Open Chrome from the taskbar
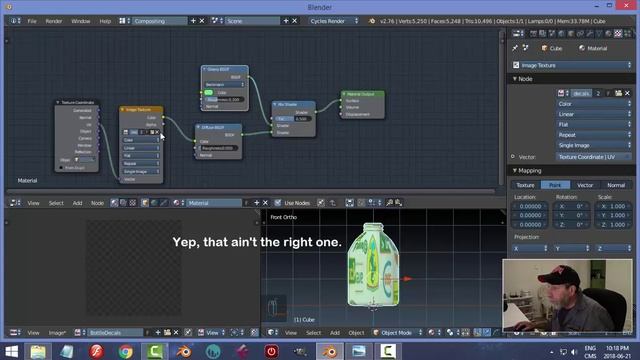This screenshot has height=360, width=640. tap(125, 351)
